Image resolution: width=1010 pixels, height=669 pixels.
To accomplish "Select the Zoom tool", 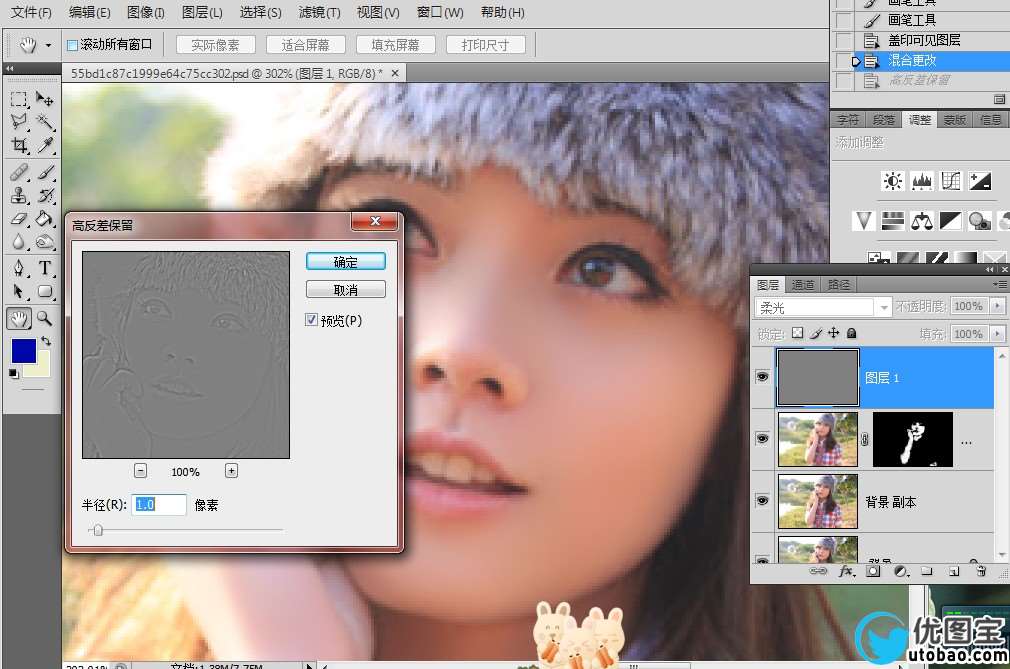I will (x=44, y=318).
